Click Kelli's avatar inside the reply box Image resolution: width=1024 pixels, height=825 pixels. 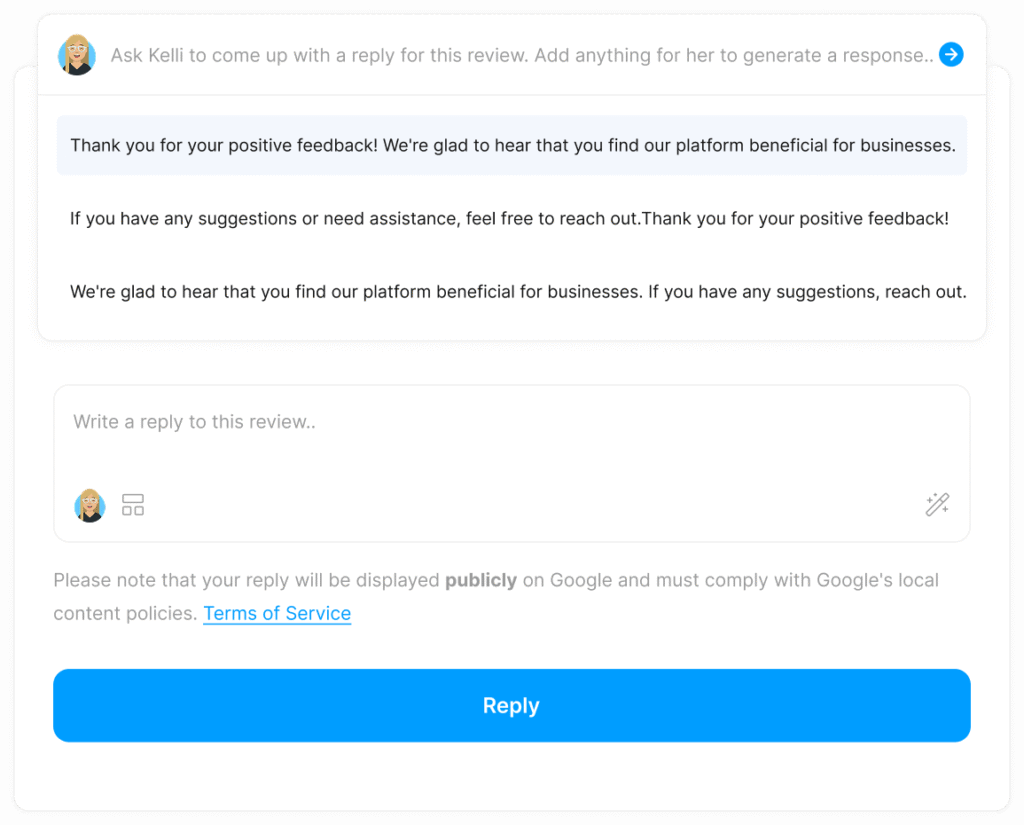[x=90, y=505]
